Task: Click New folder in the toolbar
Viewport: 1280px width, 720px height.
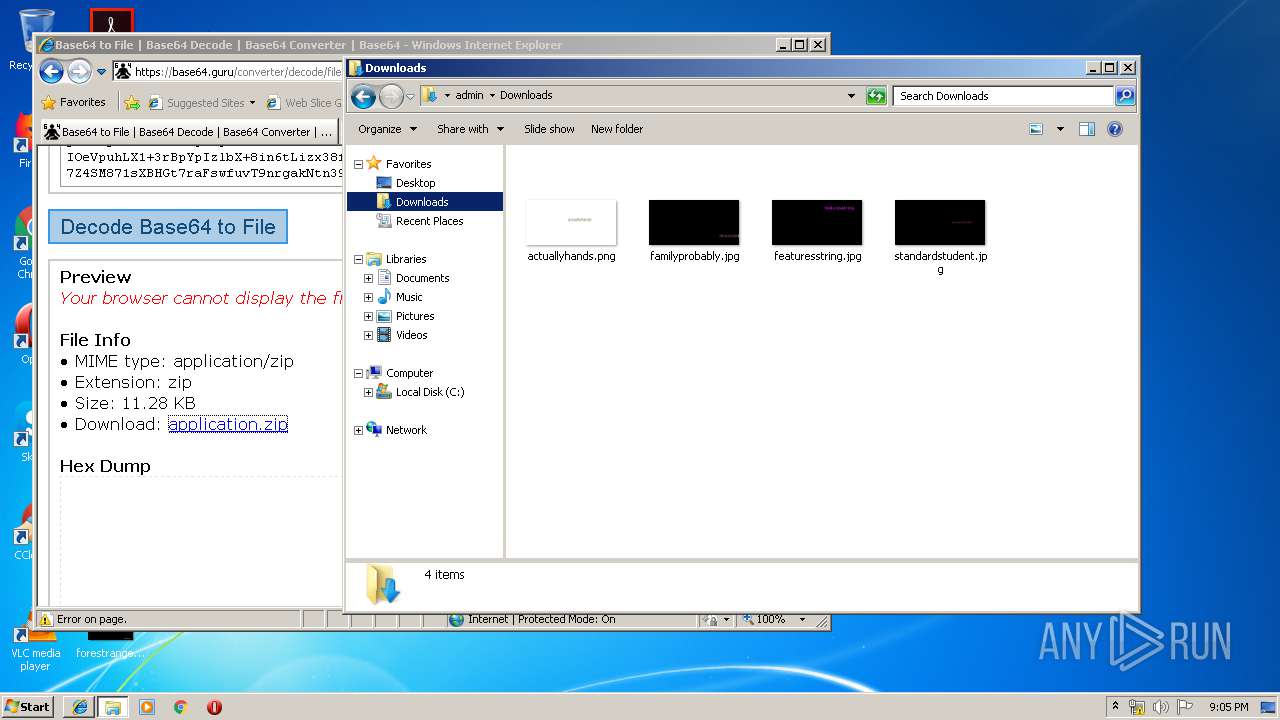Action: pos(617,129)
